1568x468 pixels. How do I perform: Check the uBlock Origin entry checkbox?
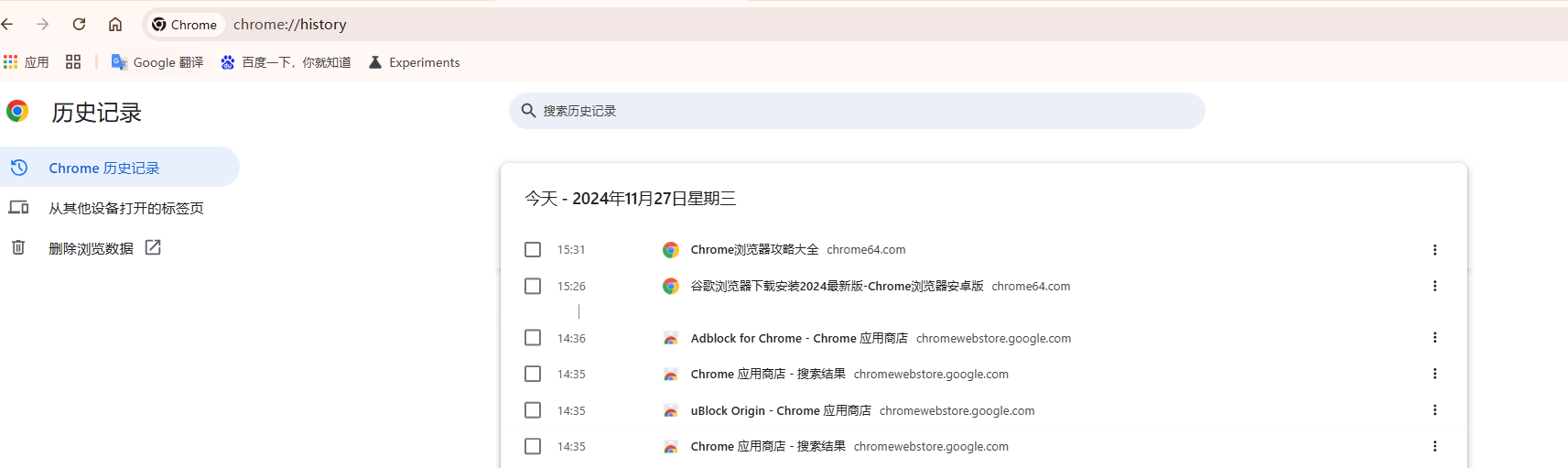point(533,410)
